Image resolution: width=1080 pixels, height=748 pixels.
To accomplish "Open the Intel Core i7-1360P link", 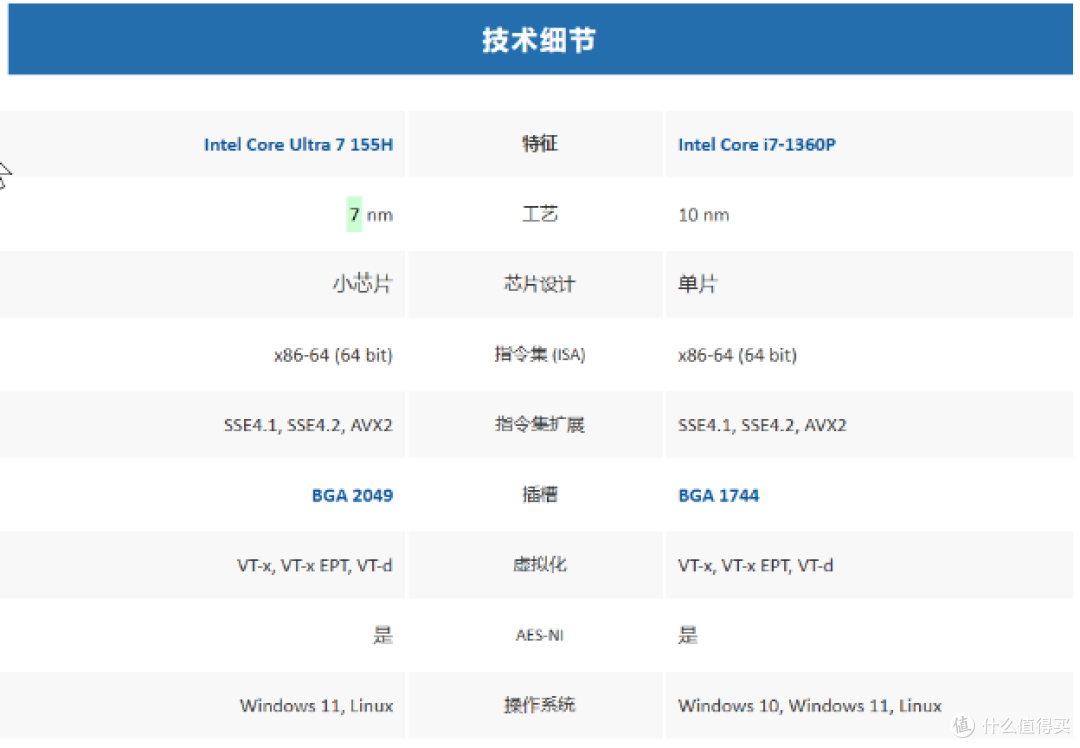I will point(756,145).
